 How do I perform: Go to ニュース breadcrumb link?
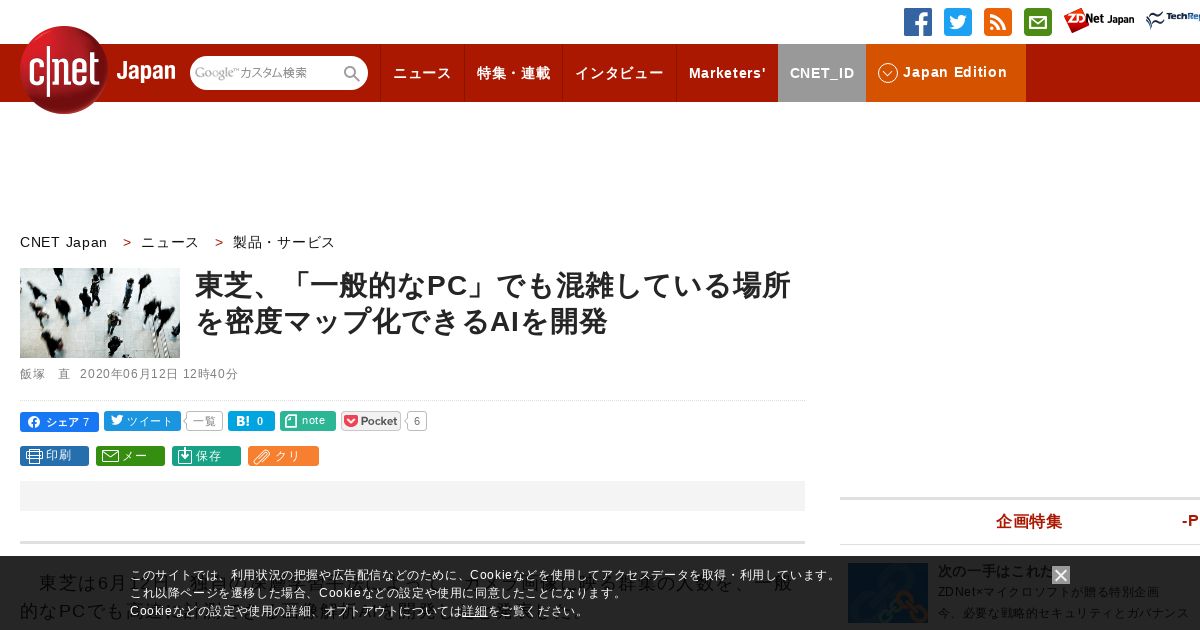click(x=170, y=242)
